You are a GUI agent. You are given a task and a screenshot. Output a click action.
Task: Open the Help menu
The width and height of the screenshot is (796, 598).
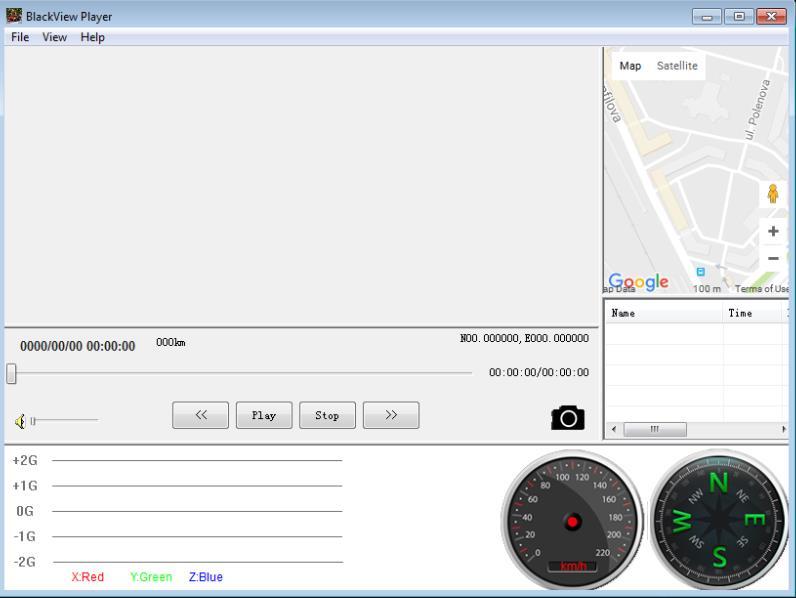click(x=92, y=37)
